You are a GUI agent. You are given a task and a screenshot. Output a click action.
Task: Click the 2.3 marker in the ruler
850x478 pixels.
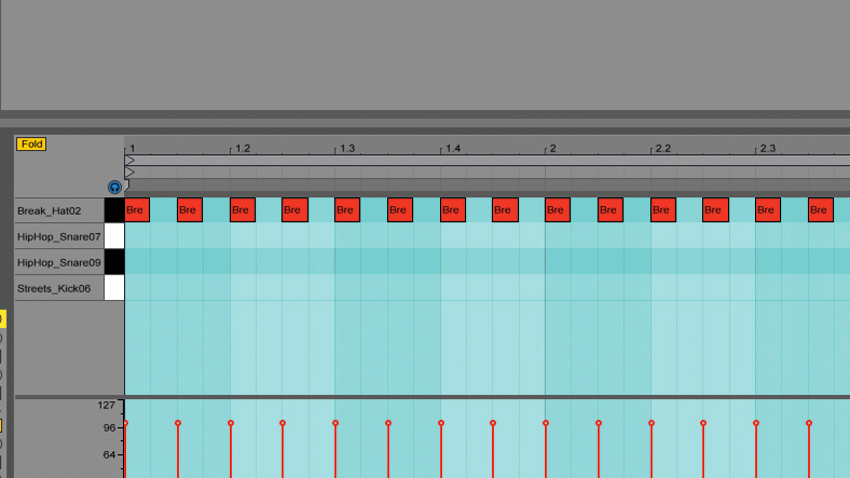pyautogui.click(x=768, y=148)
